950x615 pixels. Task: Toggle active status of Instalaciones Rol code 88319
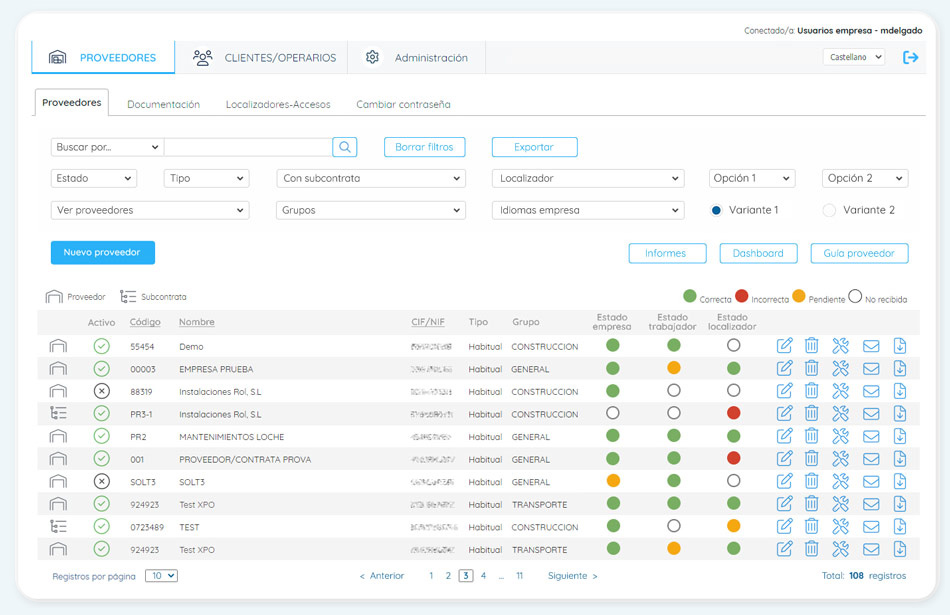click(x=102, y=391)
